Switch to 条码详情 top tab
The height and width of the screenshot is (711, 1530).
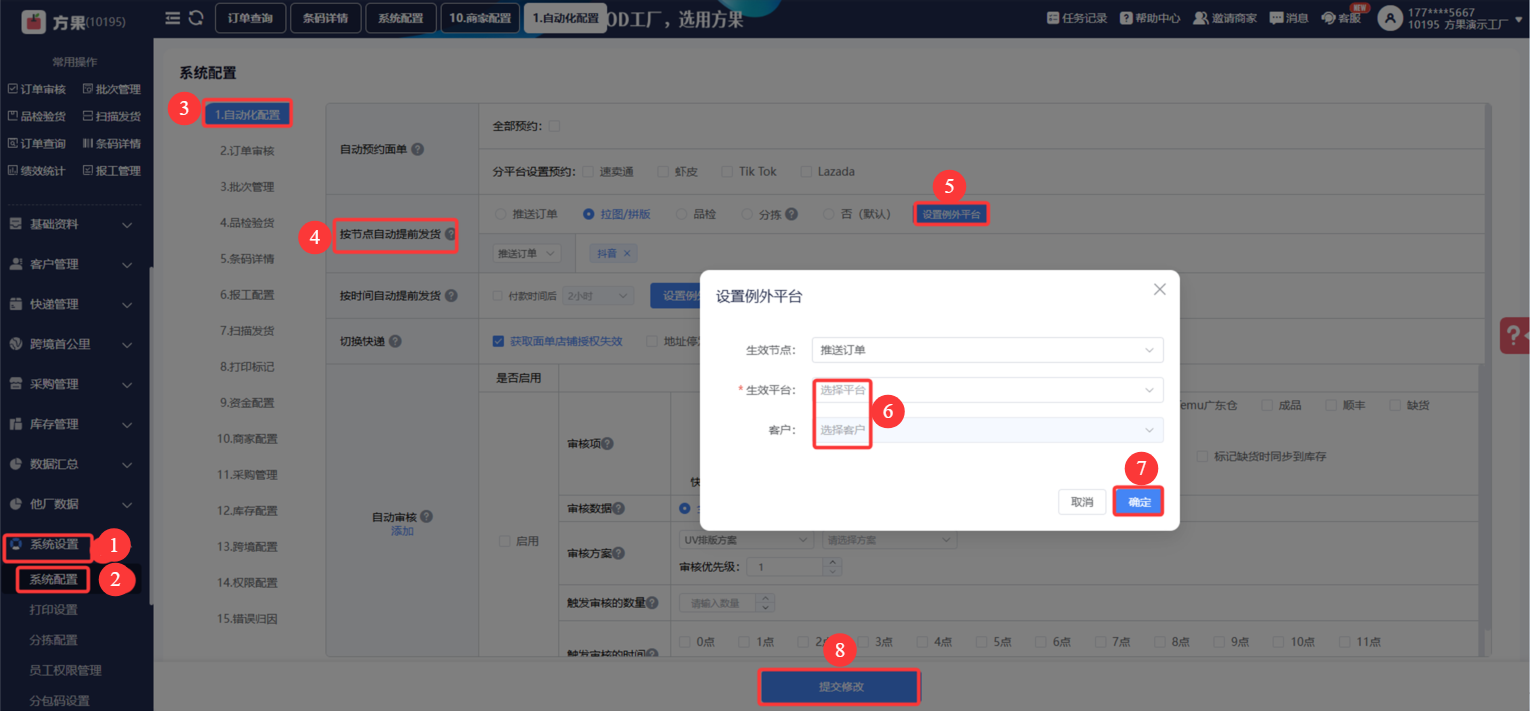tap(326, 18)
